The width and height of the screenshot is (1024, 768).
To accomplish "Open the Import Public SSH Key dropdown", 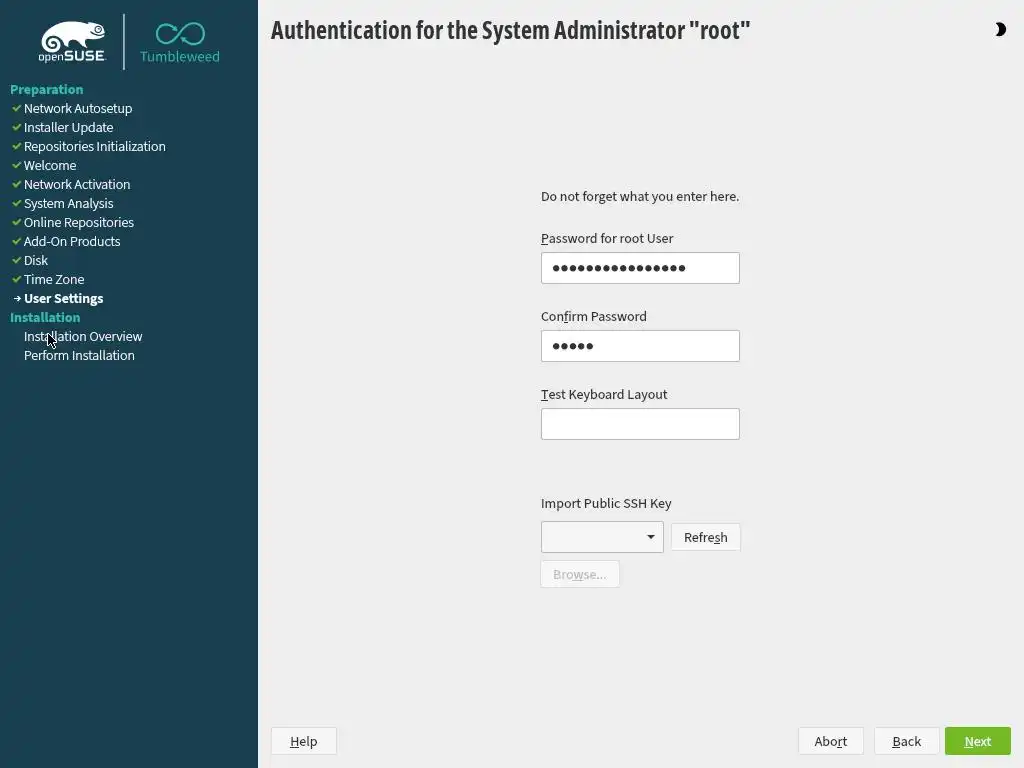I will point(602,537).
